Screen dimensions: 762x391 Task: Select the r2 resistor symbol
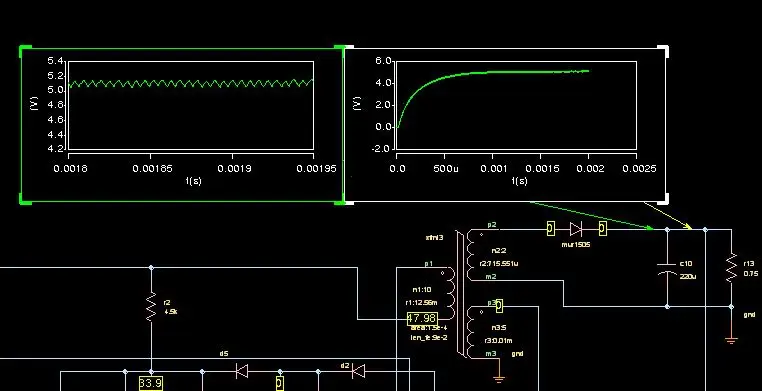(x=151, y=306)
